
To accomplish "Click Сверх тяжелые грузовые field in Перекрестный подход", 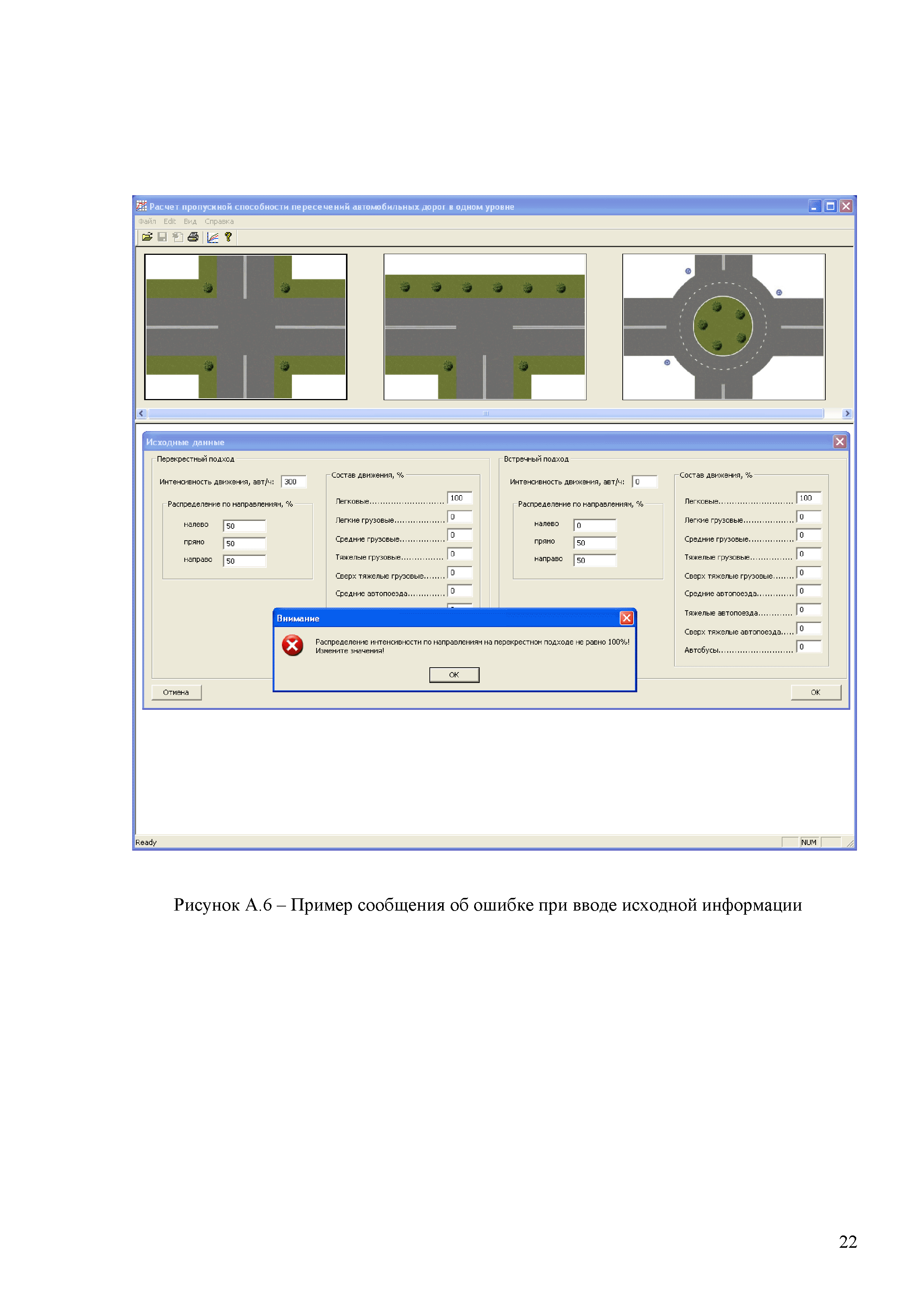I will [460, 573].
